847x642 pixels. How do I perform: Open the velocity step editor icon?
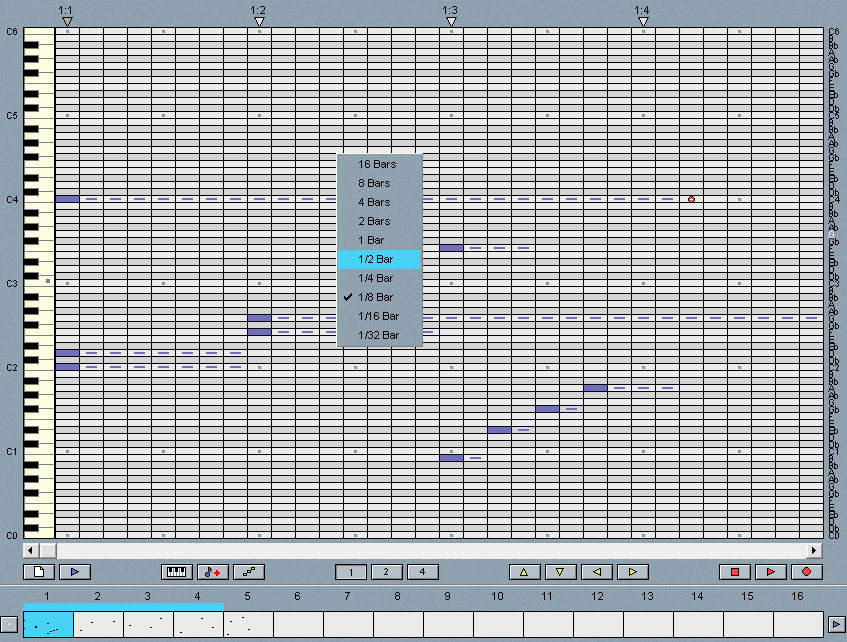point(248,572)
